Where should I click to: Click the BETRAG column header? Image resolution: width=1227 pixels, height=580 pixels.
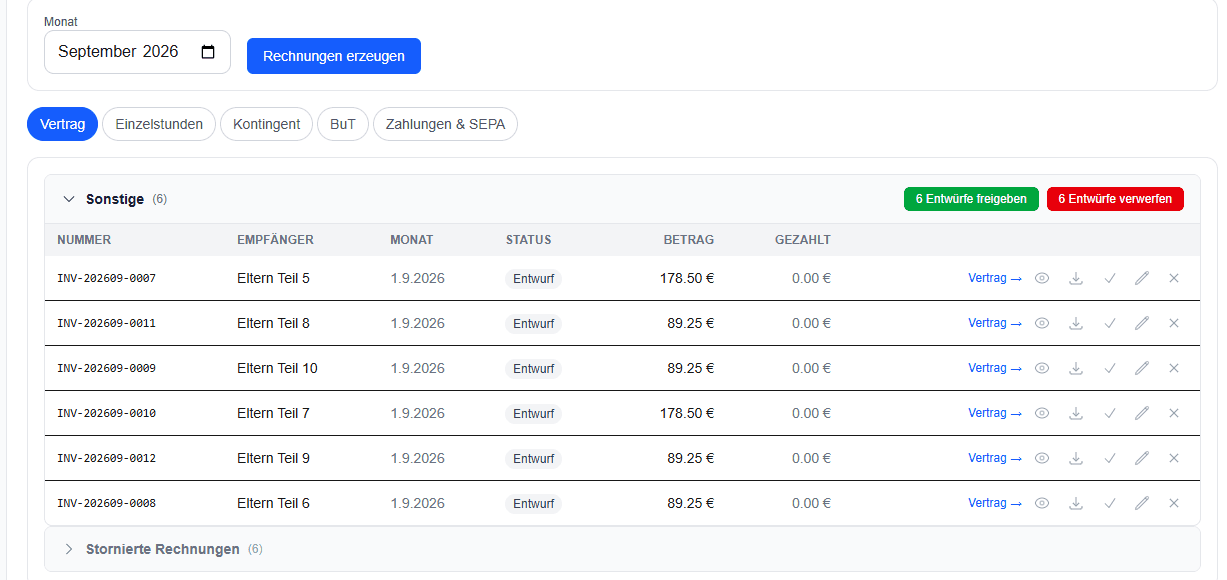coord(689,240)
